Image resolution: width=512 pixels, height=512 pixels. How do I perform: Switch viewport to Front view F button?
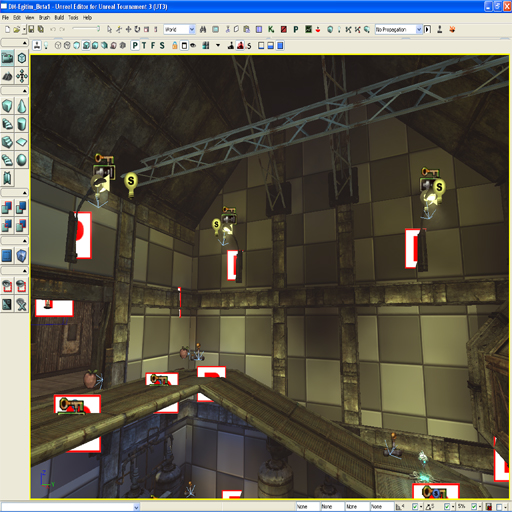153,45
